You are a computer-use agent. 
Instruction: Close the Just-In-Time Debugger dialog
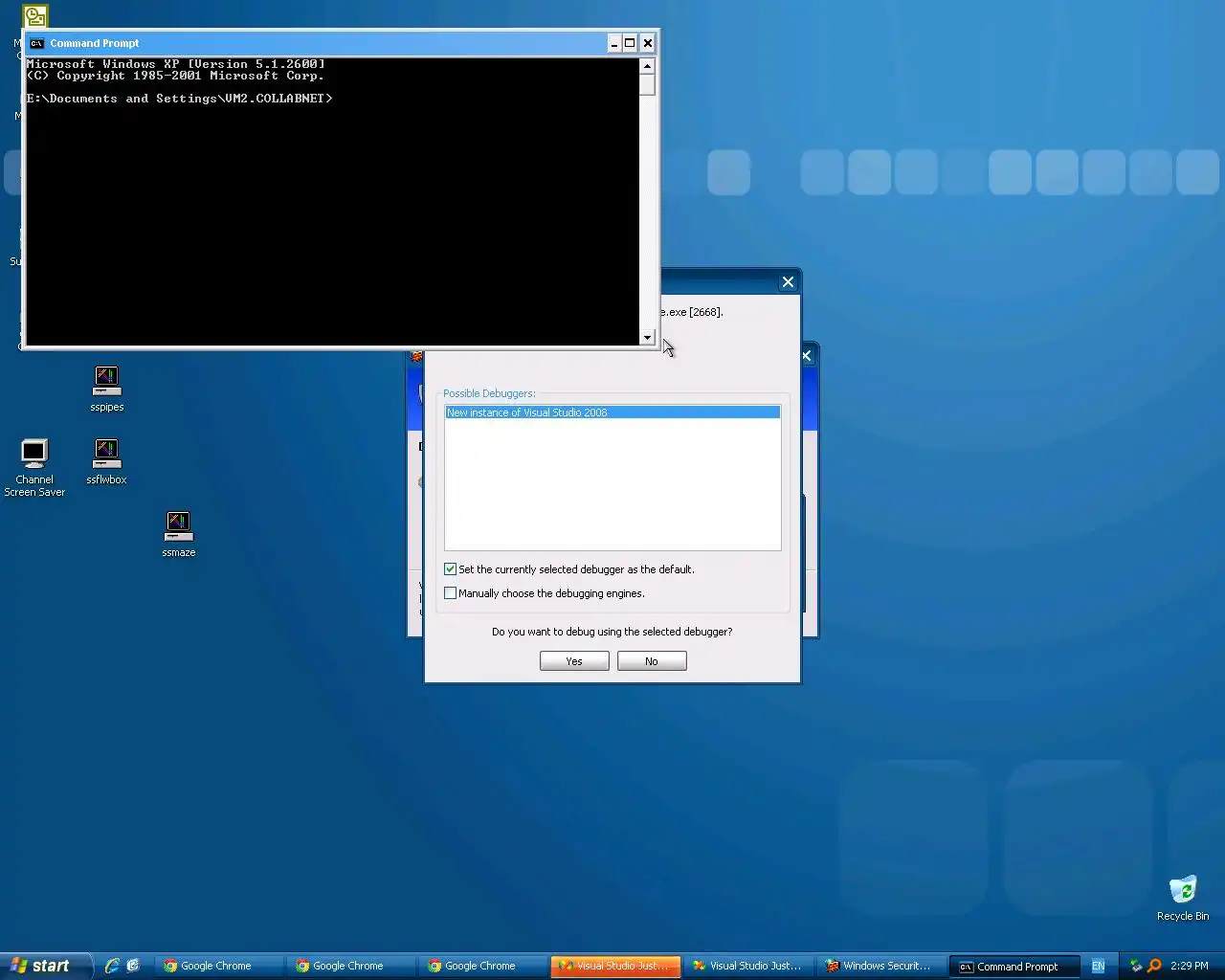[x=788, y=282]
